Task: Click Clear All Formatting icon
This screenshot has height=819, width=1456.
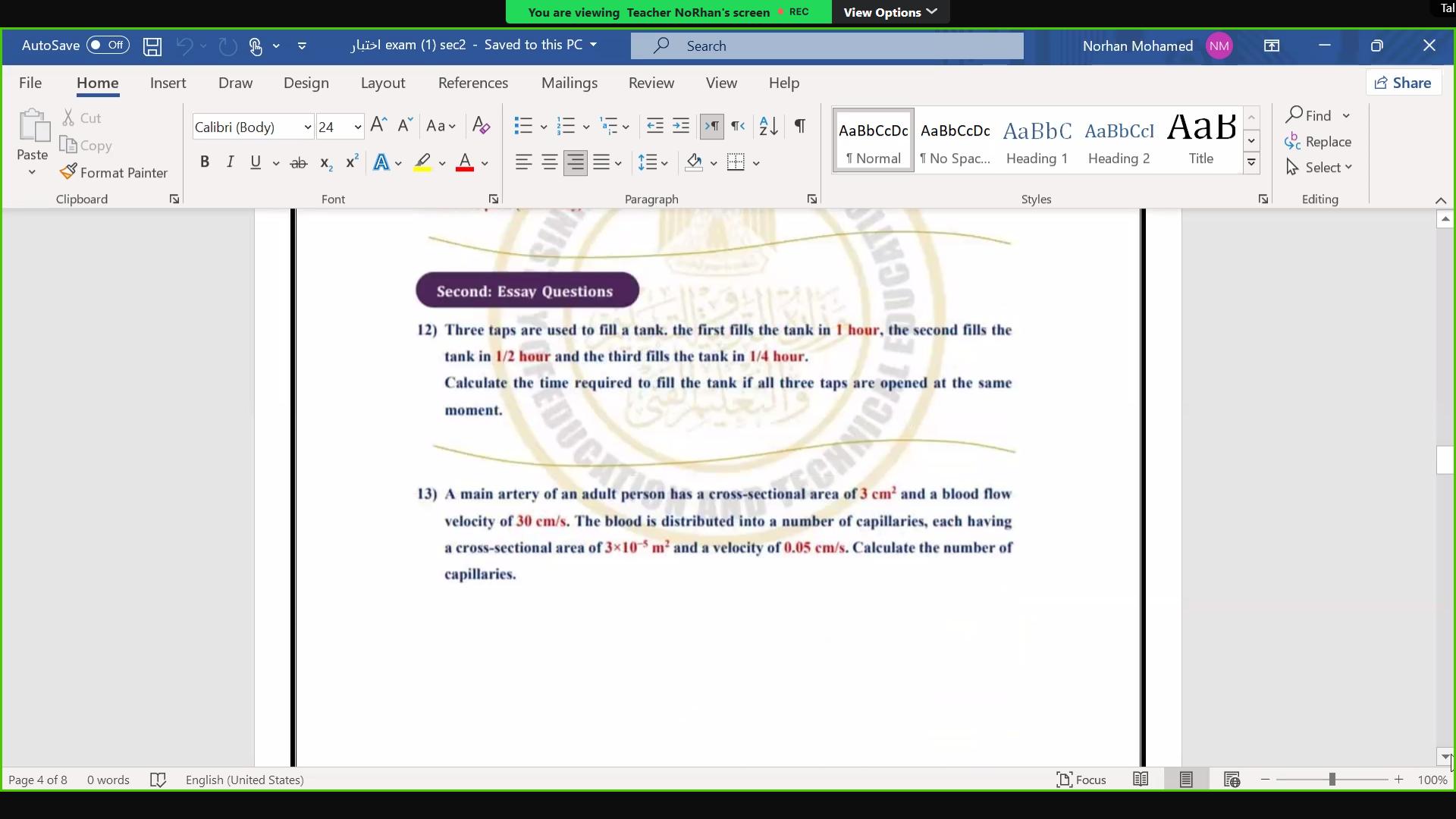Action: (481, 126)
